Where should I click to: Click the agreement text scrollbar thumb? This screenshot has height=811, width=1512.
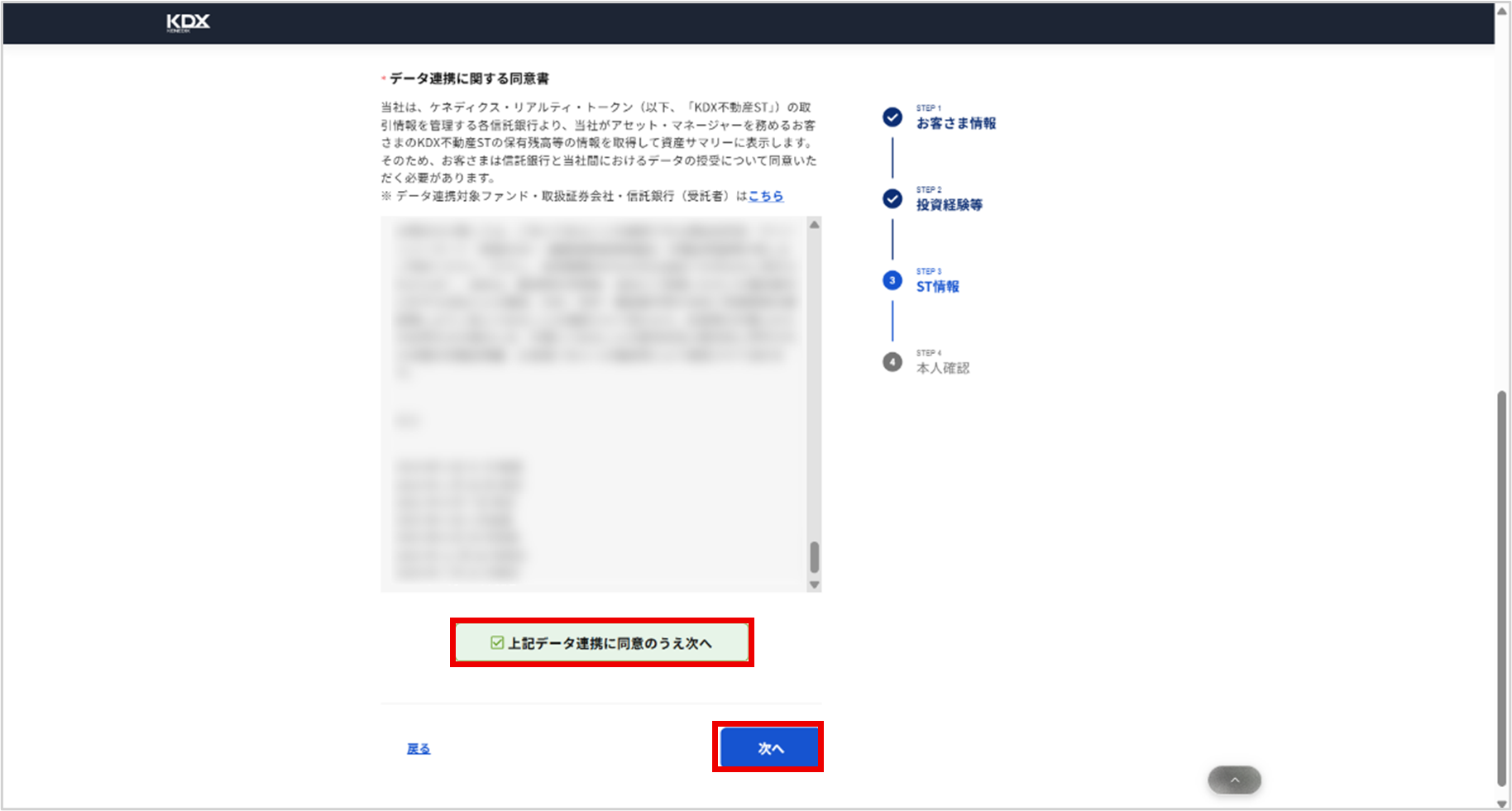[815, 557]
